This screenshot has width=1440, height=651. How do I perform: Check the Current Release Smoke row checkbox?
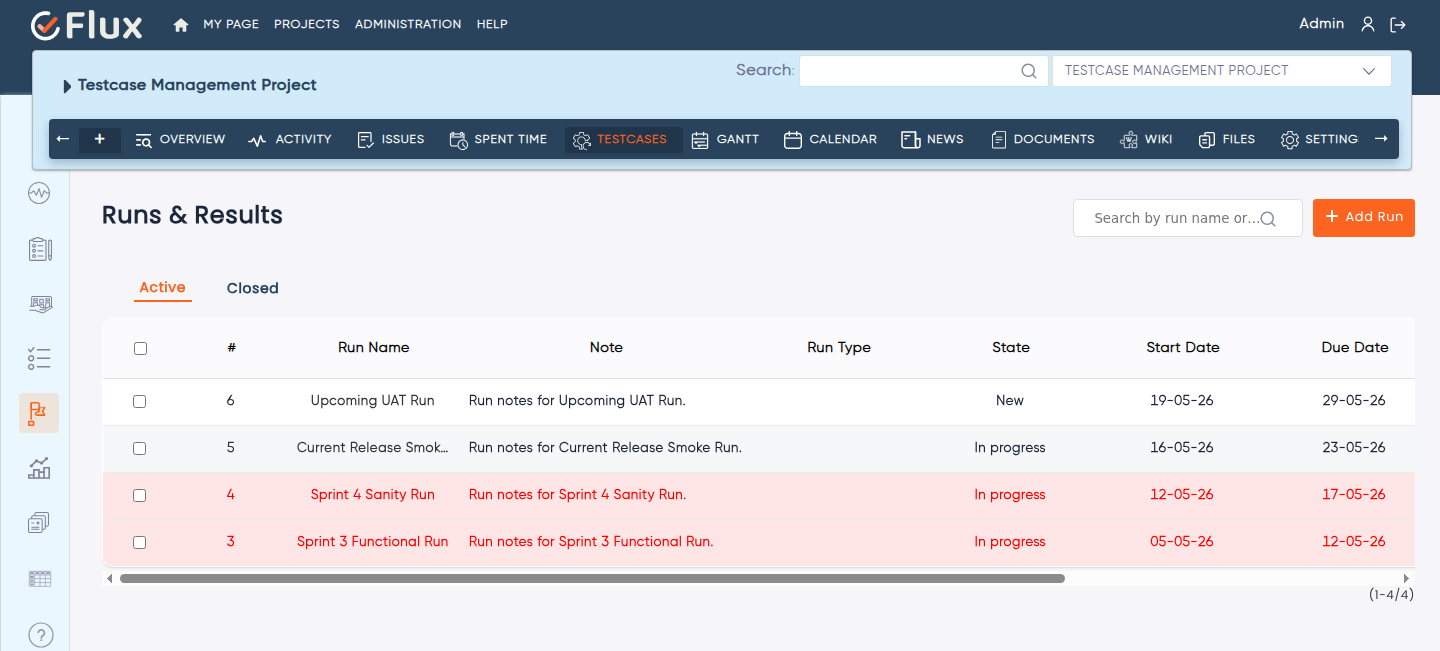coord(140,448)
